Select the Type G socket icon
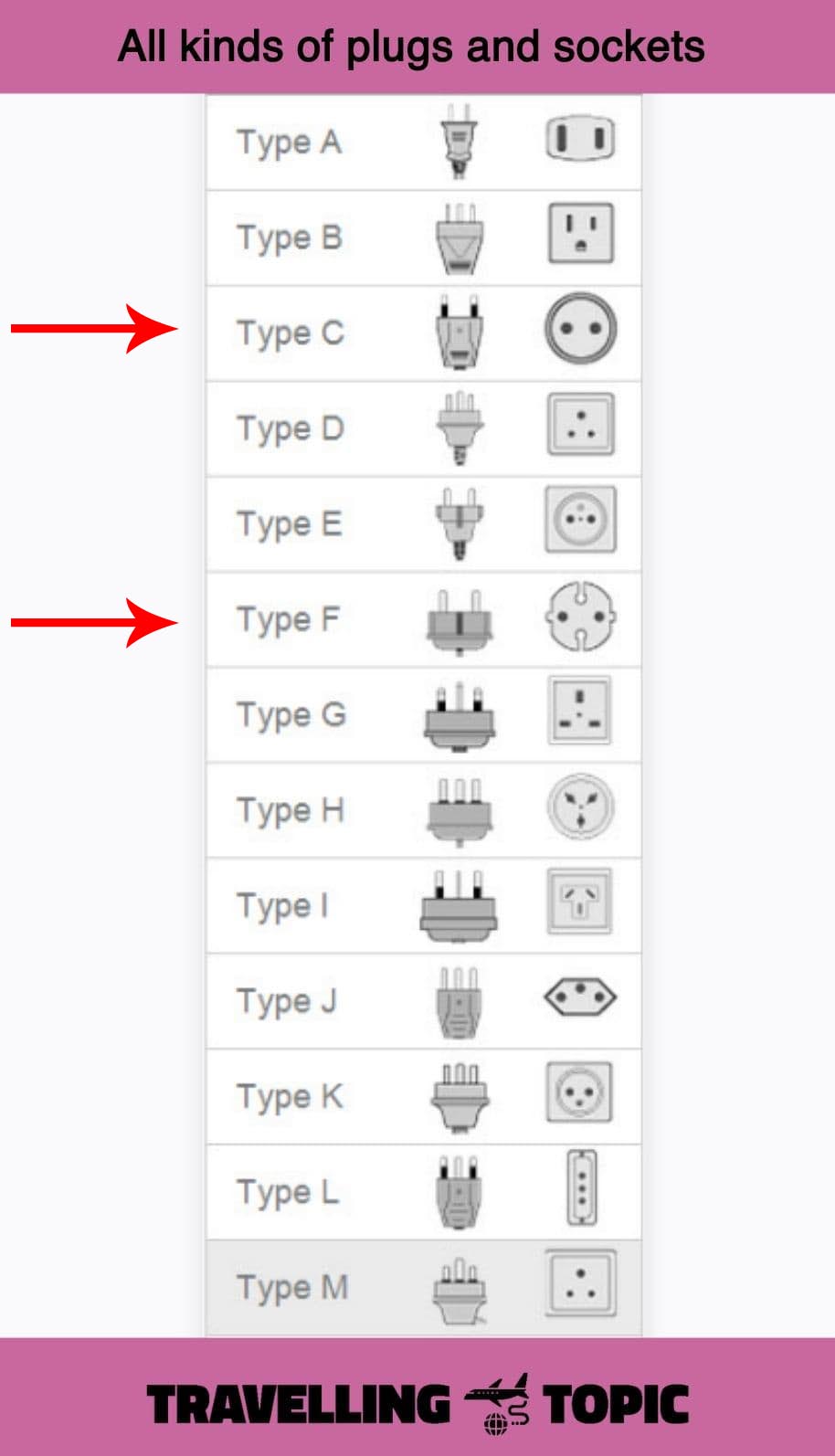Image resolution: width=835 pixels, height=1456 pixels. tap(580, 711)
